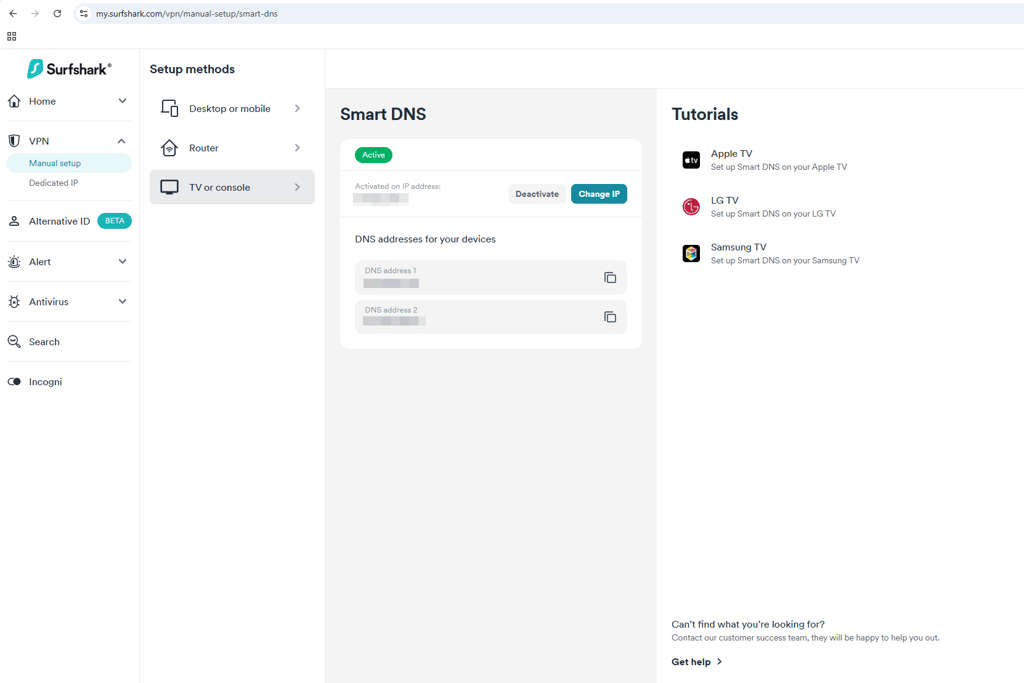Image resolution: width=1024 pixels, height=683 pixels.
Task: Copy DNS address 2 with the copy icon
Action: 610,317
